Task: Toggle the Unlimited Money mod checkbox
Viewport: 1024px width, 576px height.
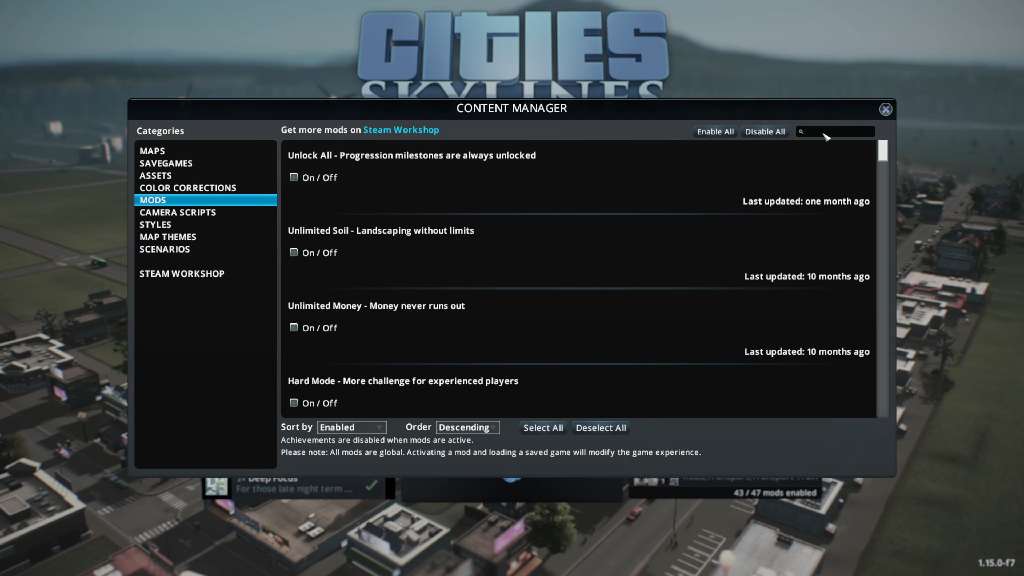Action: pyautogui.click(x=294, y=327)
